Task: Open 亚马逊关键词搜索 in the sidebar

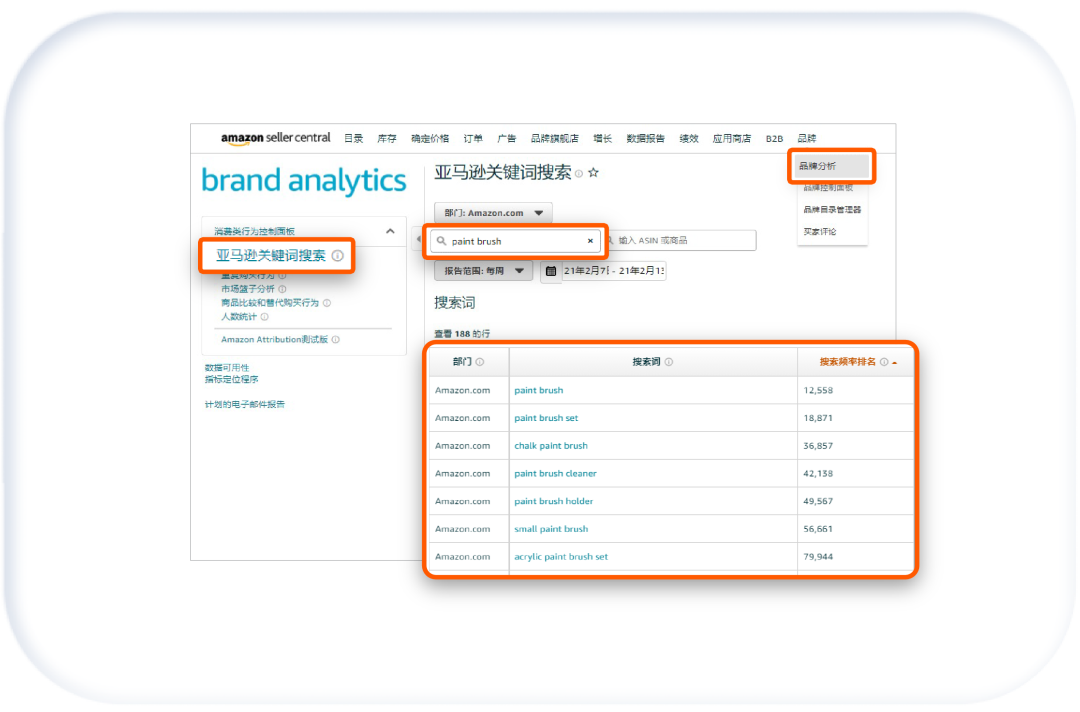Action: point(271,255)
